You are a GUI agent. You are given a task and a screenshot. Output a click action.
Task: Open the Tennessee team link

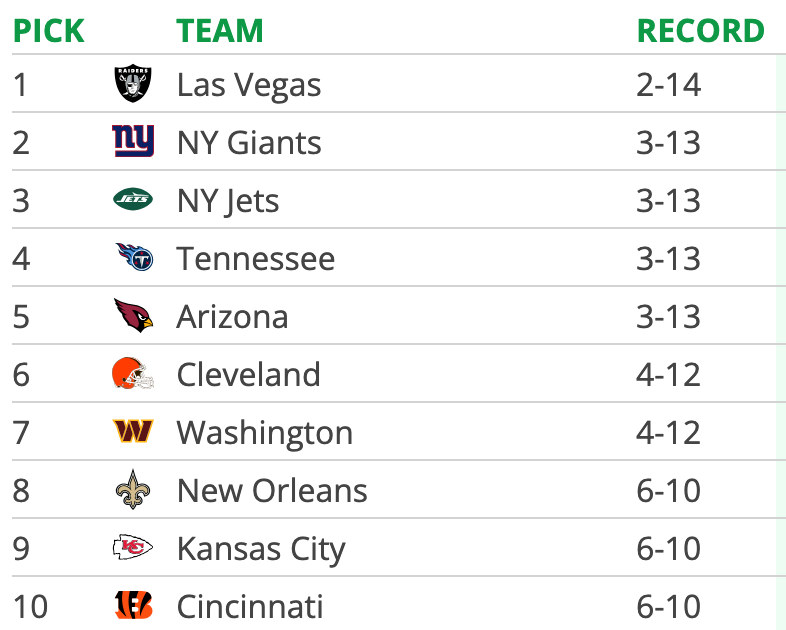click(256, 259)
